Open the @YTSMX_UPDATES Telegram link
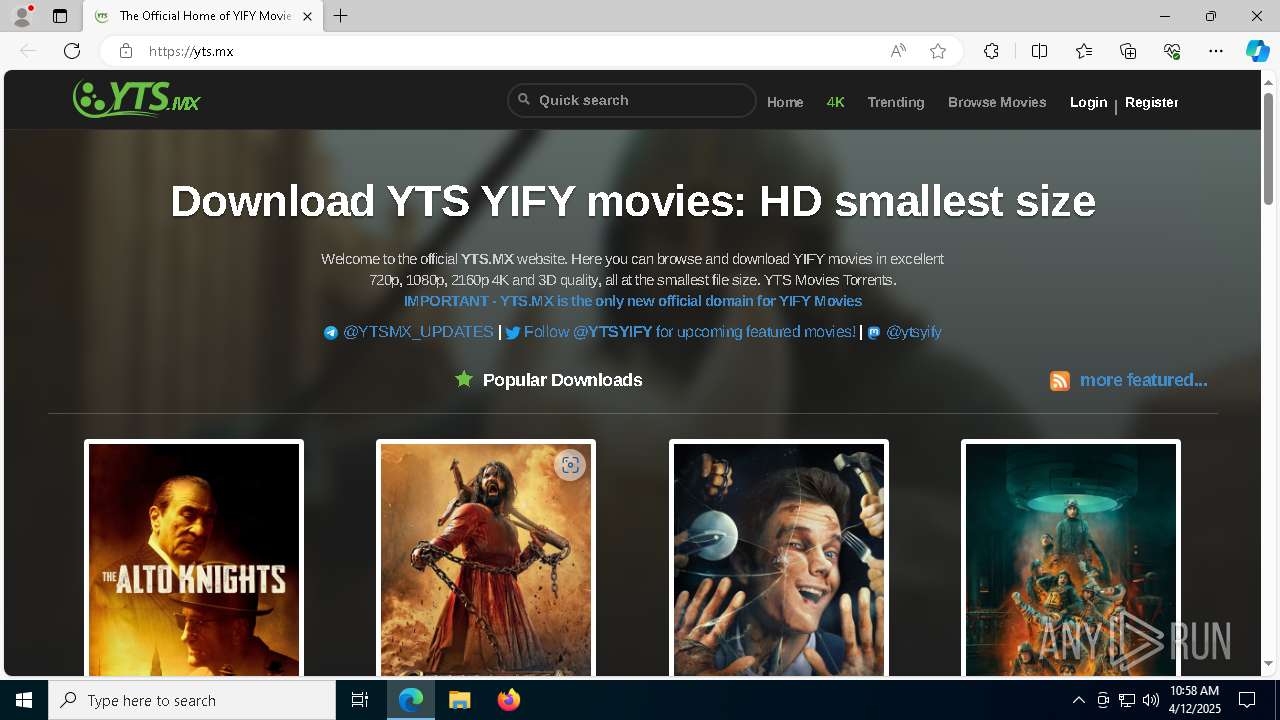This screenshot has width=1280, height=720. point(408,332)
